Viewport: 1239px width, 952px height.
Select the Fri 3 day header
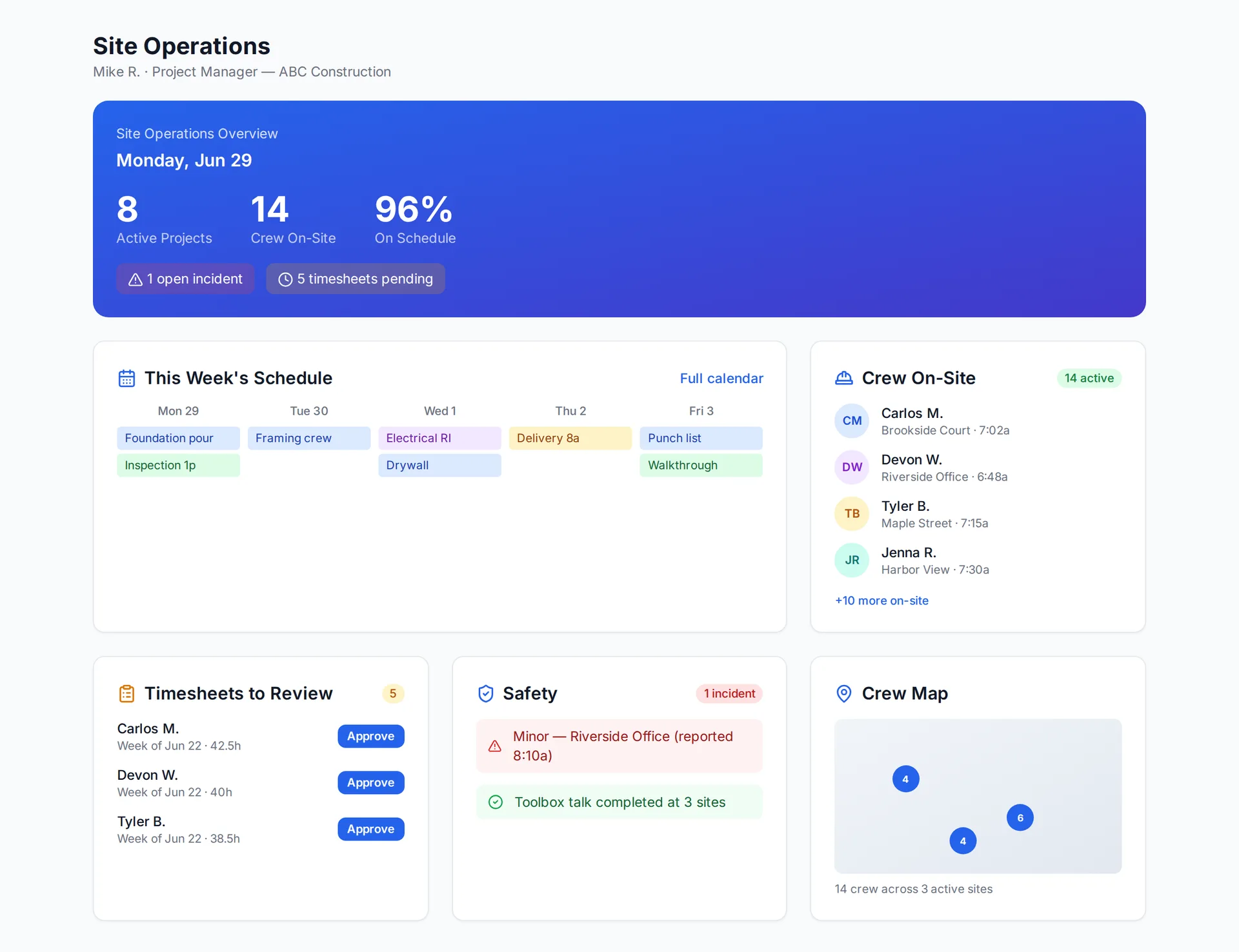coord(701,411)
